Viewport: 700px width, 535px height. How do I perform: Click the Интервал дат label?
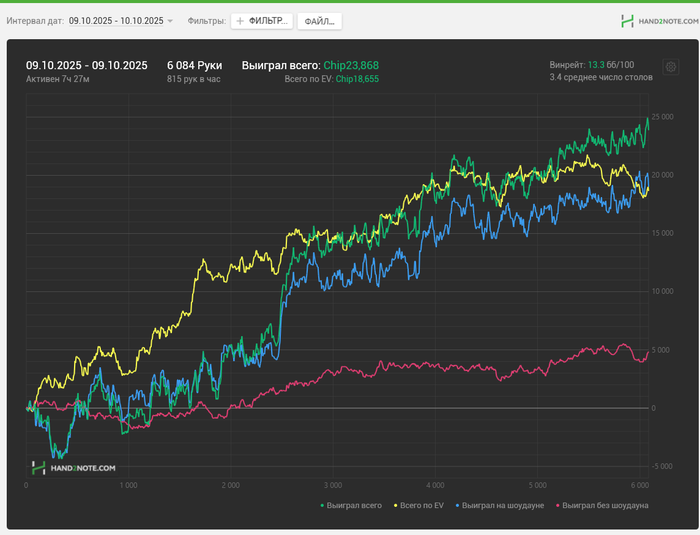[35, 21]
